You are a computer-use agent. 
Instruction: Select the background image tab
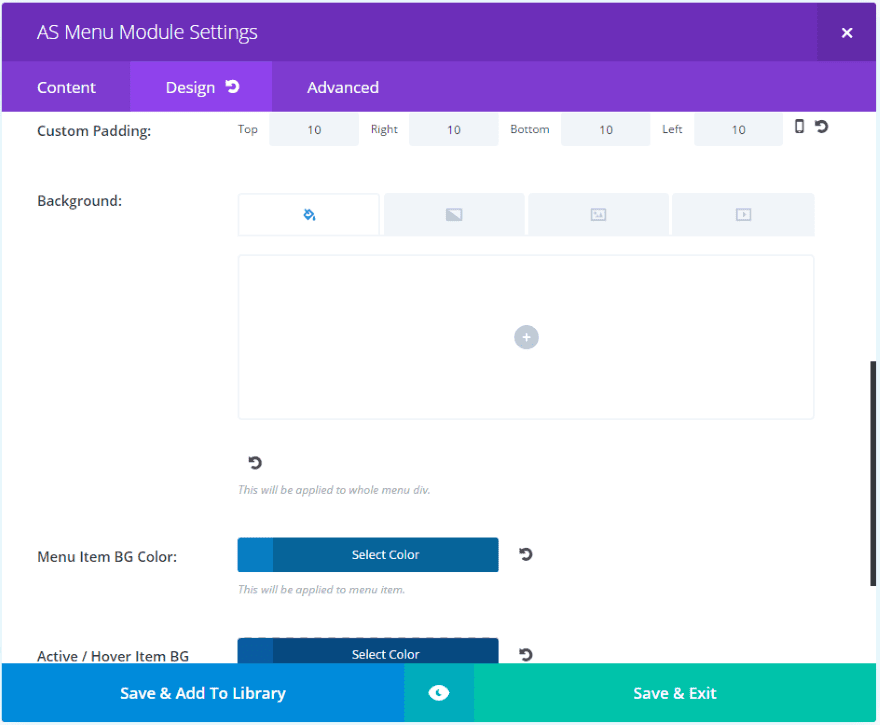(x=598, y=214)
